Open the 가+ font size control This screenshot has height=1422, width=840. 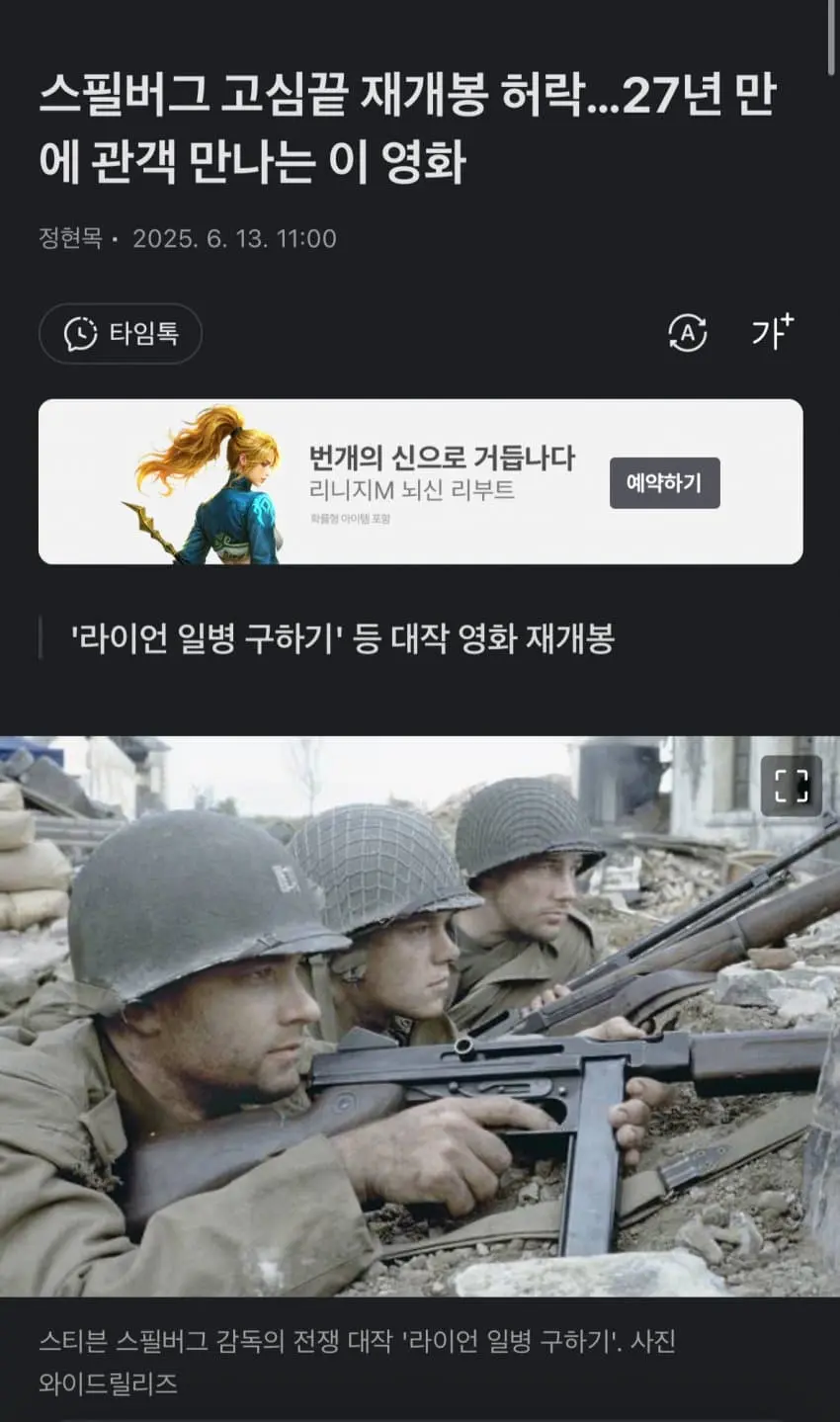(772, 332)
